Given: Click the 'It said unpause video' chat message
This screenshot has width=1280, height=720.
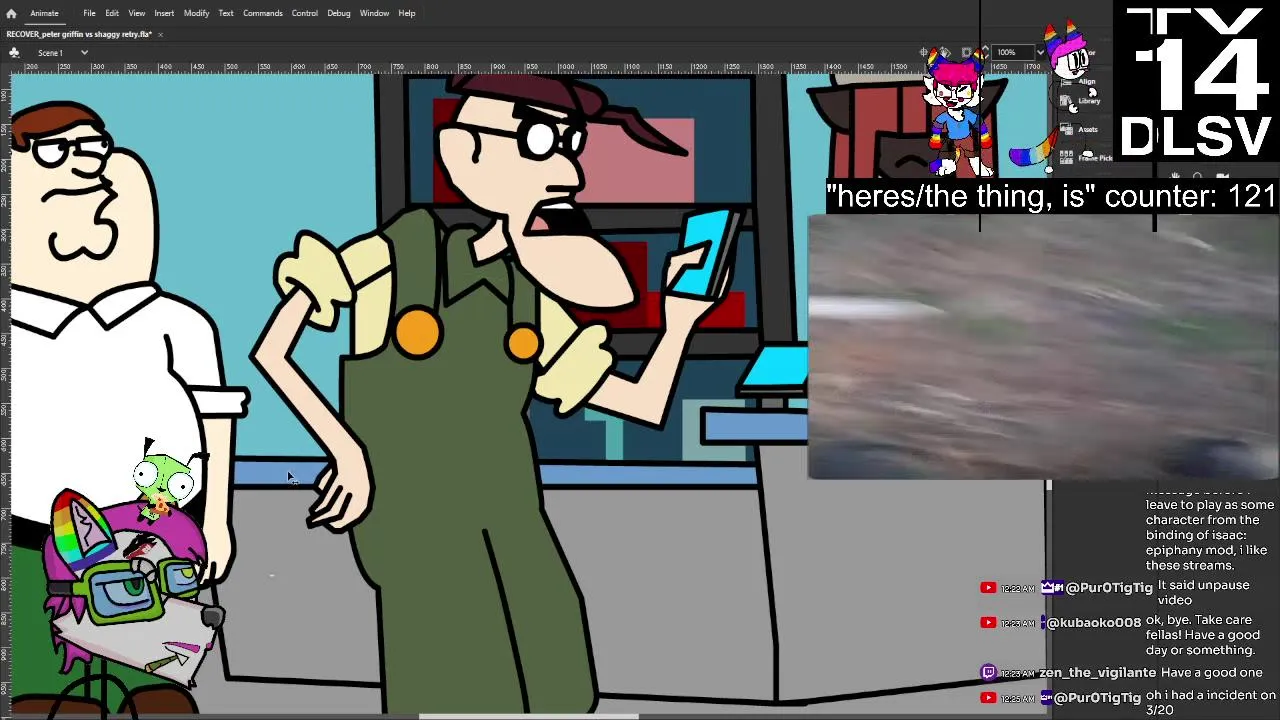Looking at the screenshot, I should pos(1203,592).
